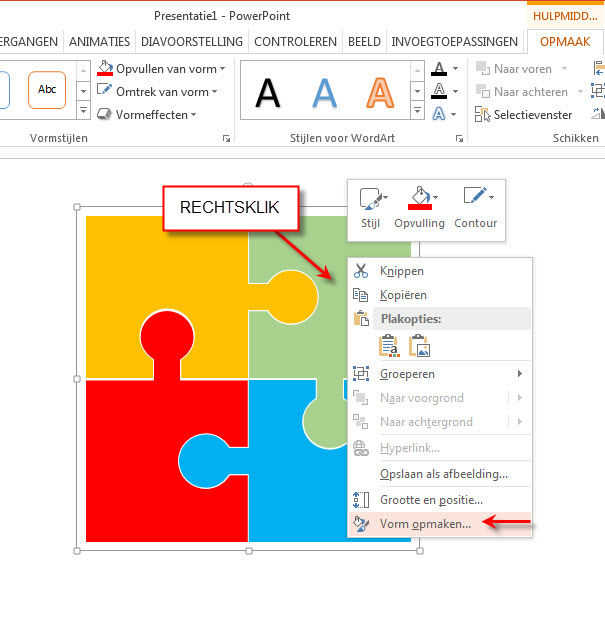Paste as picture option icon
Screen dimensions: 605x624
(x=419, y=345)
